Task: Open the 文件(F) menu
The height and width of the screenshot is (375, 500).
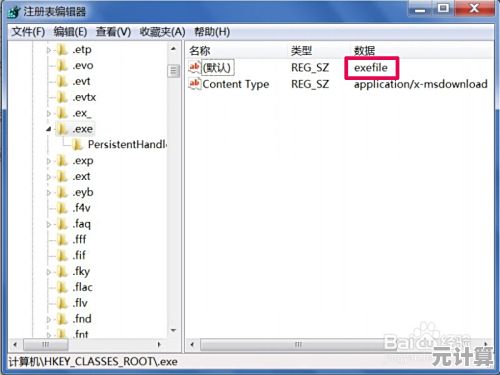Action: (x=28, y=32)
